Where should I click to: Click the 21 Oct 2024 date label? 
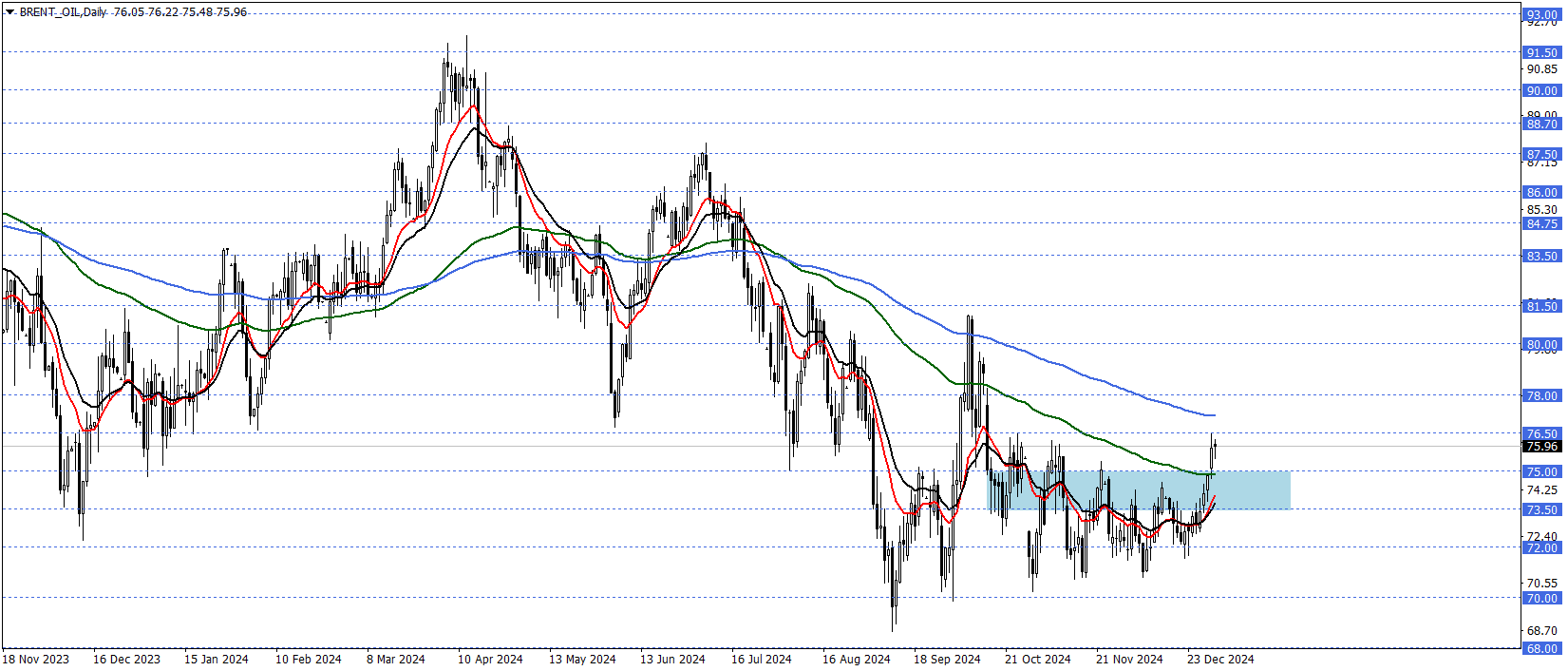[1038, 659]
